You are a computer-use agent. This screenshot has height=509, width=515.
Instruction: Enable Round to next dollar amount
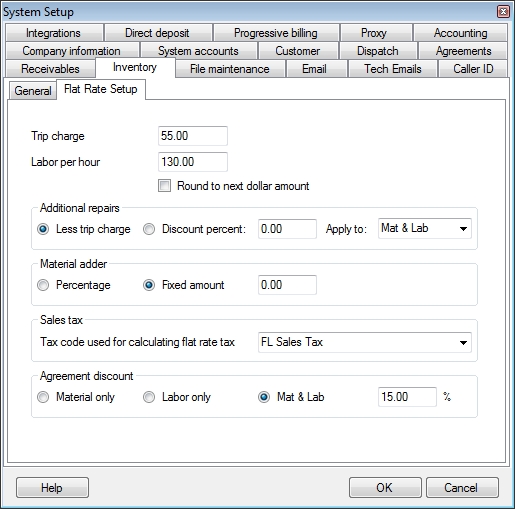click(x=164, y=186)
